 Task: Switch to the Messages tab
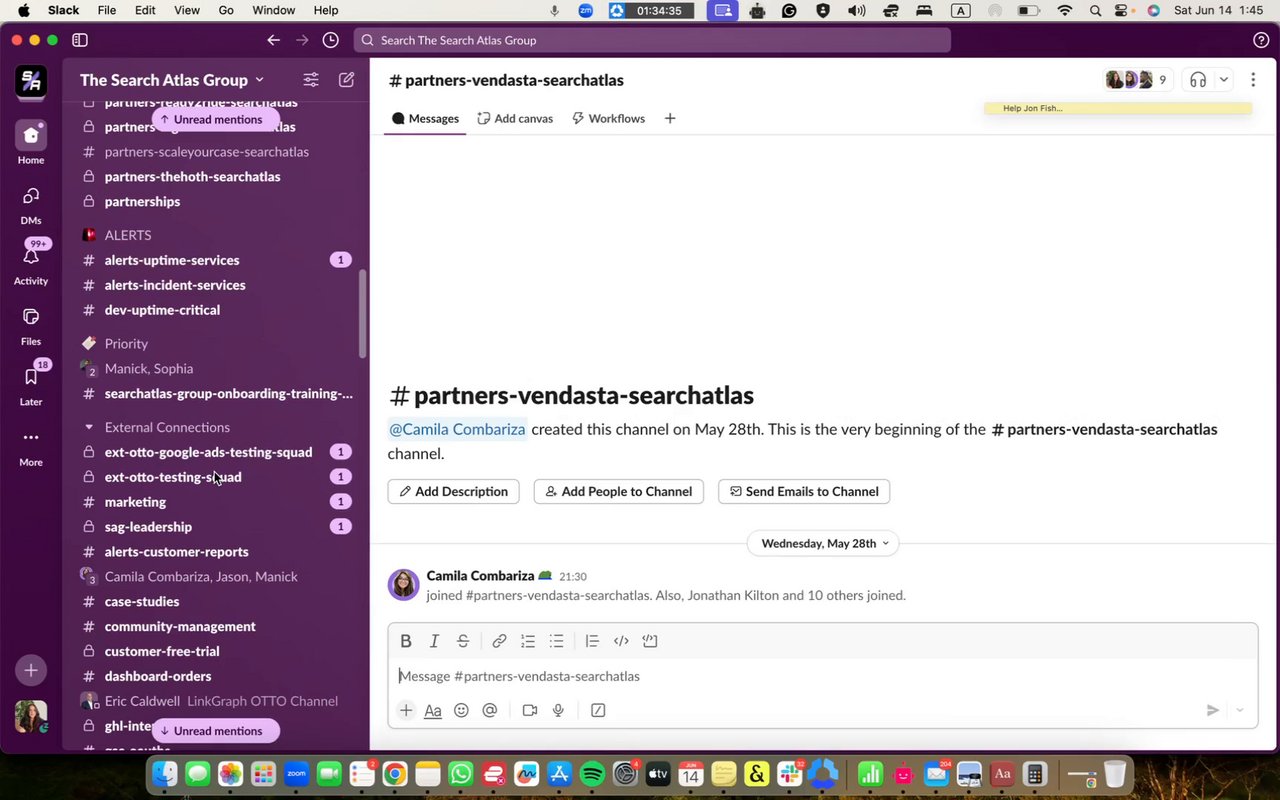(x=426, y=118)
